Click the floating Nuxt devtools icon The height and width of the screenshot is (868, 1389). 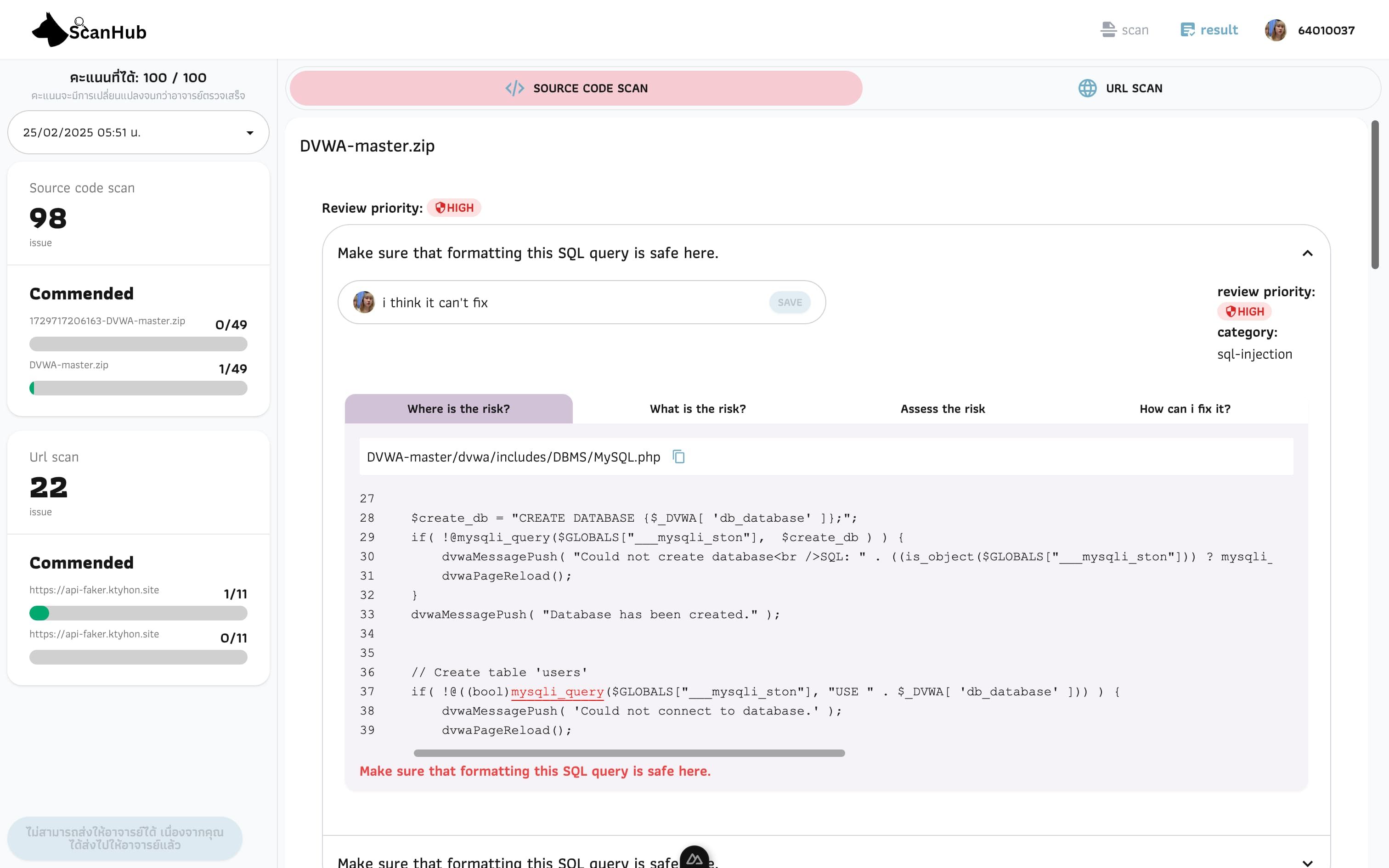[x=694, y=858]
